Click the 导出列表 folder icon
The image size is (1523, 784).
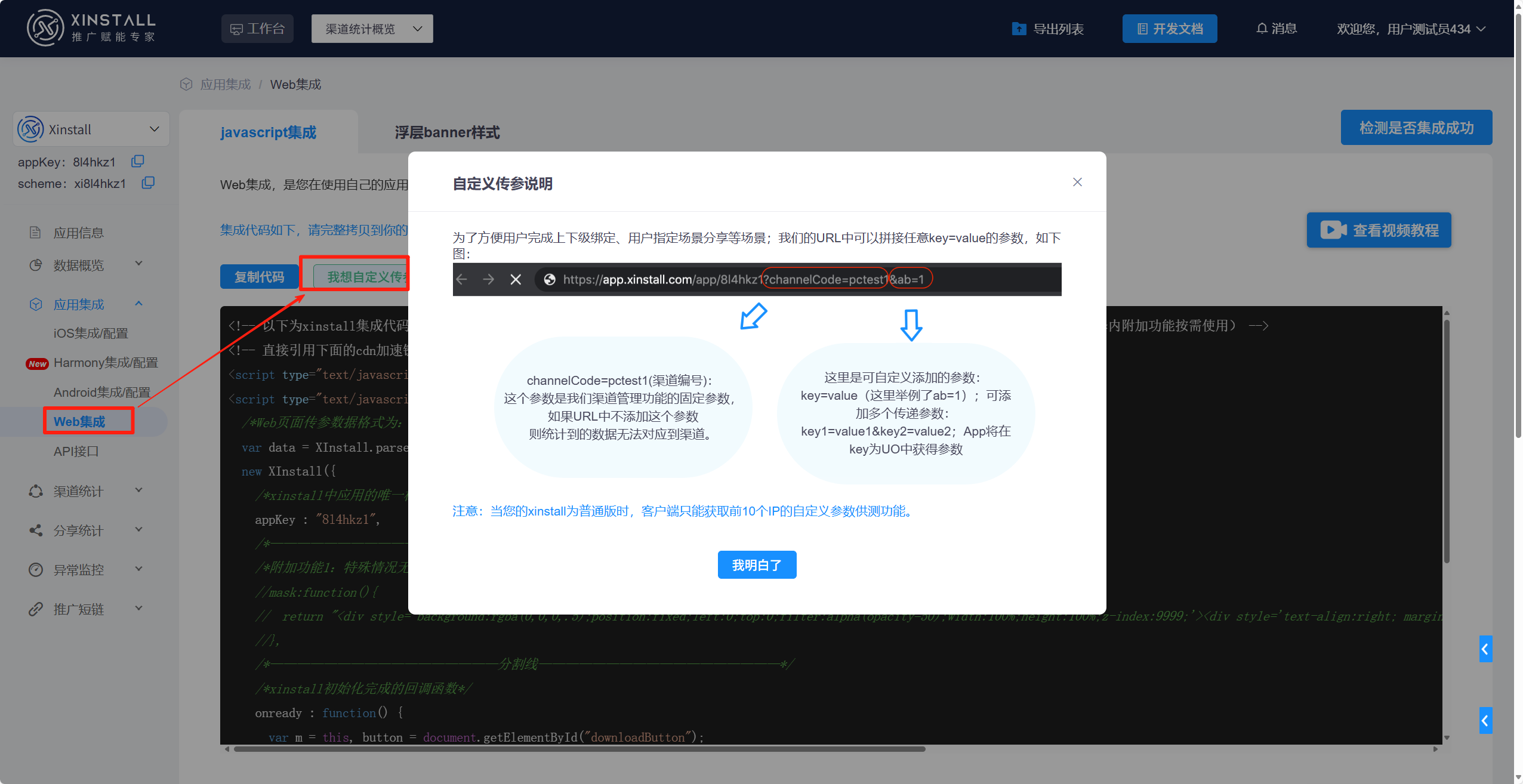[x=1019, y=29]
